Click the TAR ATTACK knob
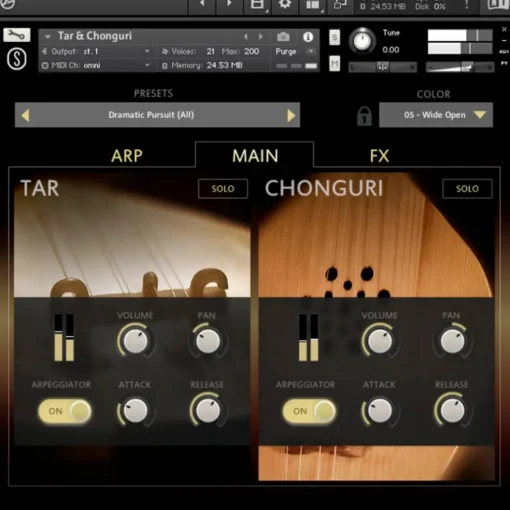Screen dimensions: 510x510 pos(135,410)
